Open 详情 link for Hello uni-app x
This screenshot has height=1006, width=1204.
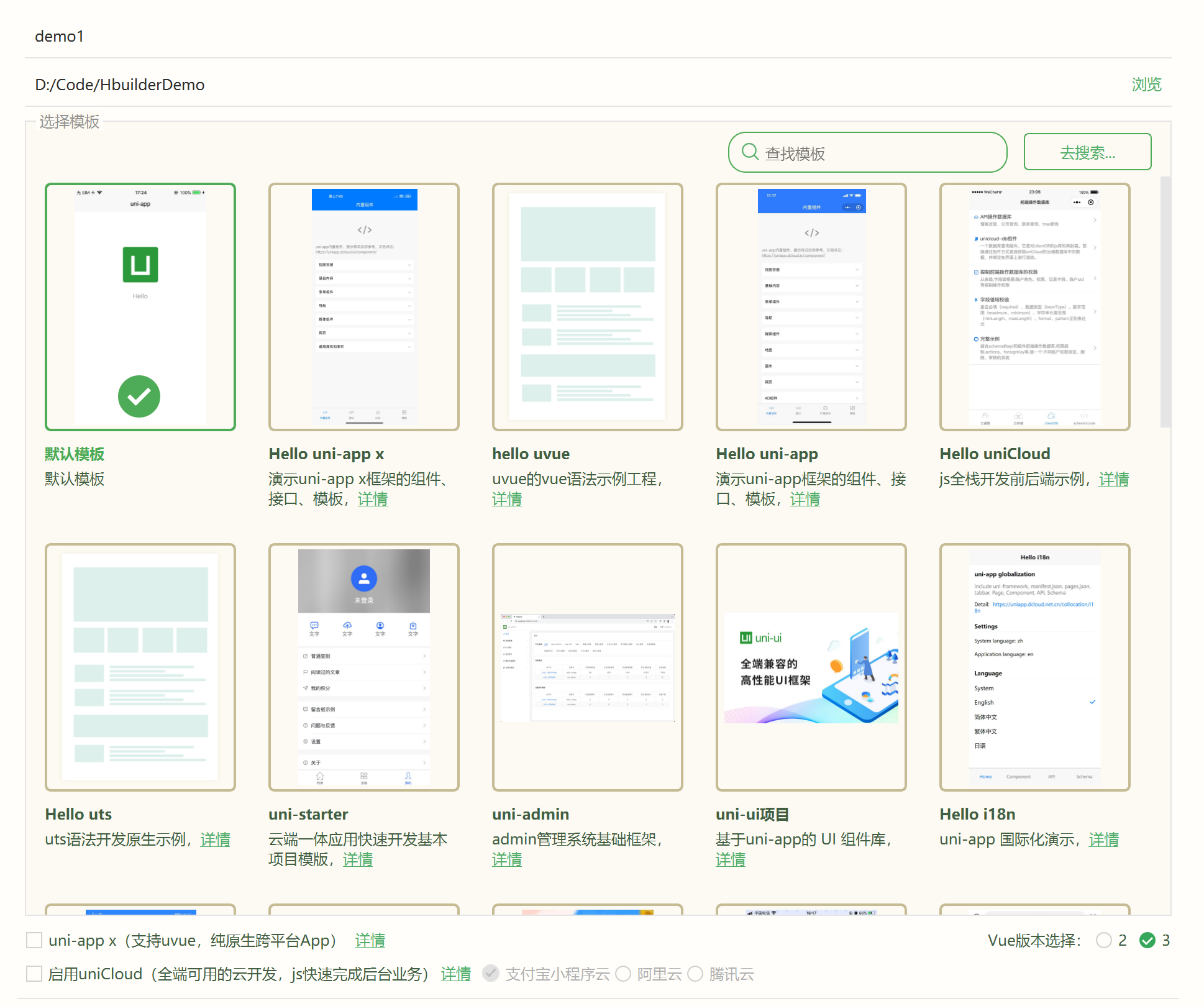(373, 499)
